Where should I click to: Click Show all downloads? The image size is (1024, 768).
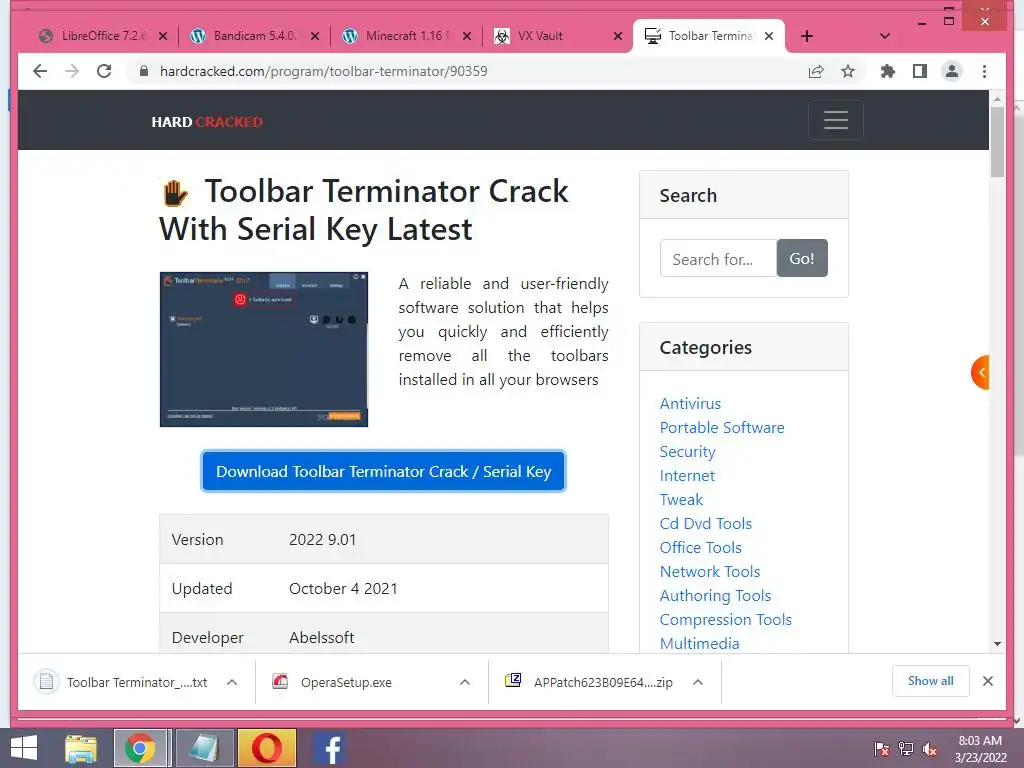point(931,681)
